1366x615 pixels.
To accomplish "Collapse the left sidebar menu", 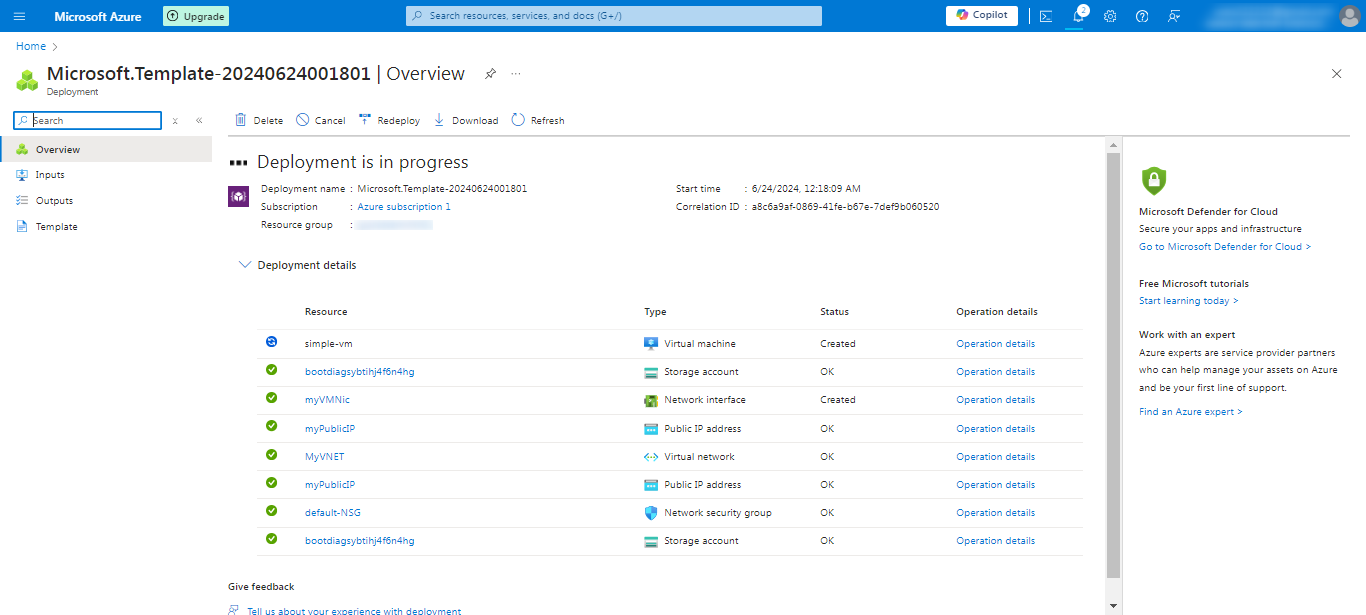I will tap(199, 120).
